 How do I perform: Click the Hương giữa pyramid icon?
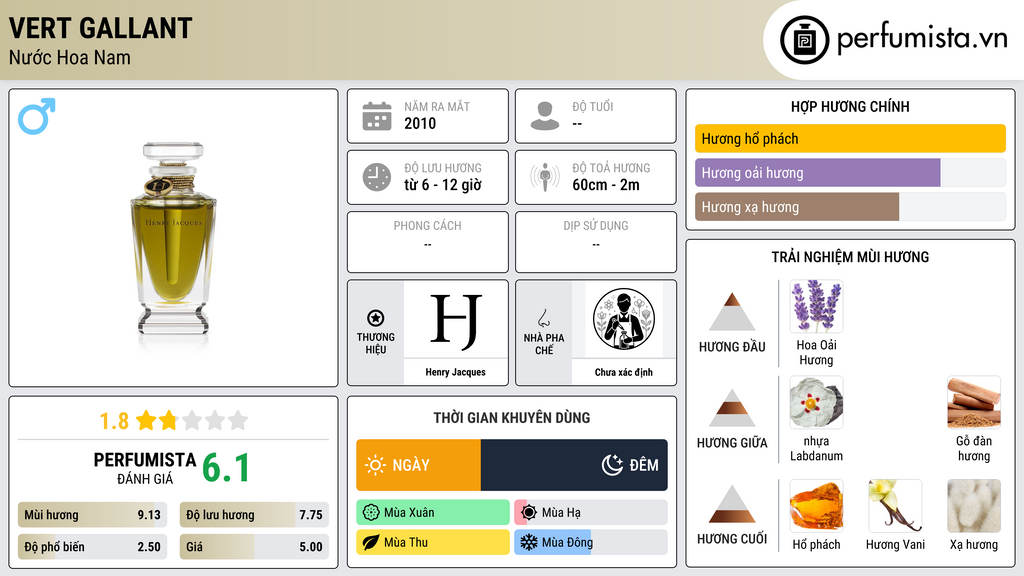pyautogui.click(x=732, y=408)
